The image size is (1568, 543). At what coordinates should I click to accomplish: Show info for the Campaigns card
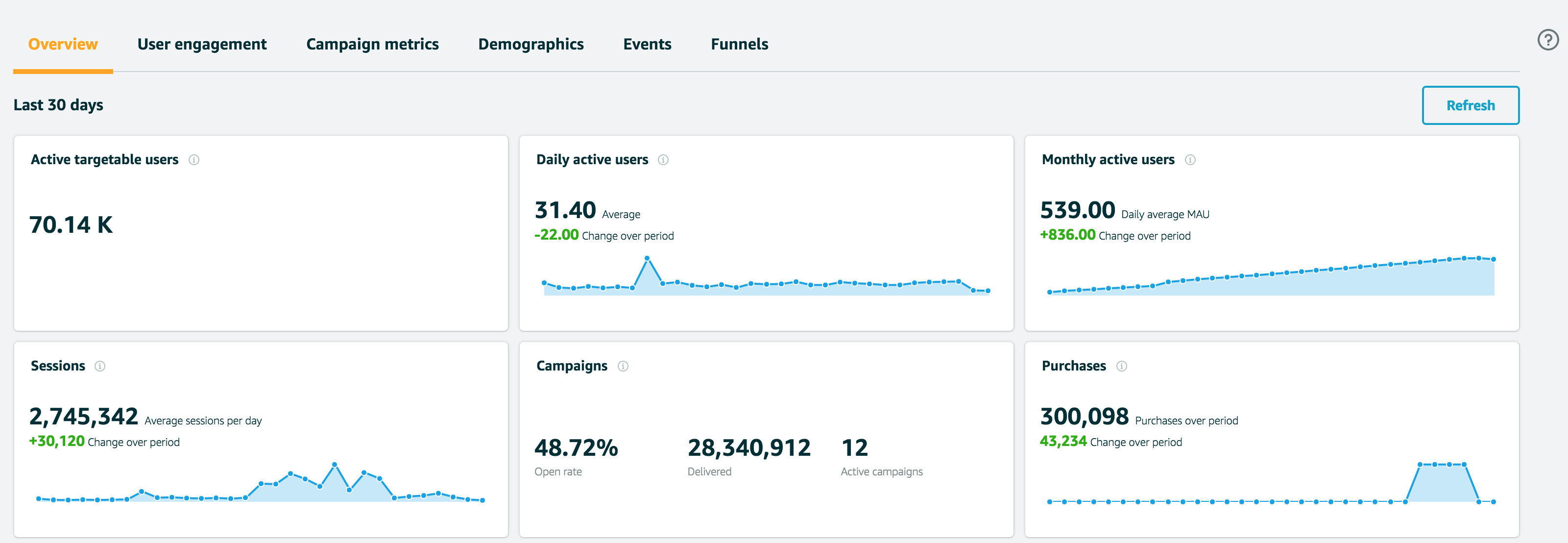point(623,366)
